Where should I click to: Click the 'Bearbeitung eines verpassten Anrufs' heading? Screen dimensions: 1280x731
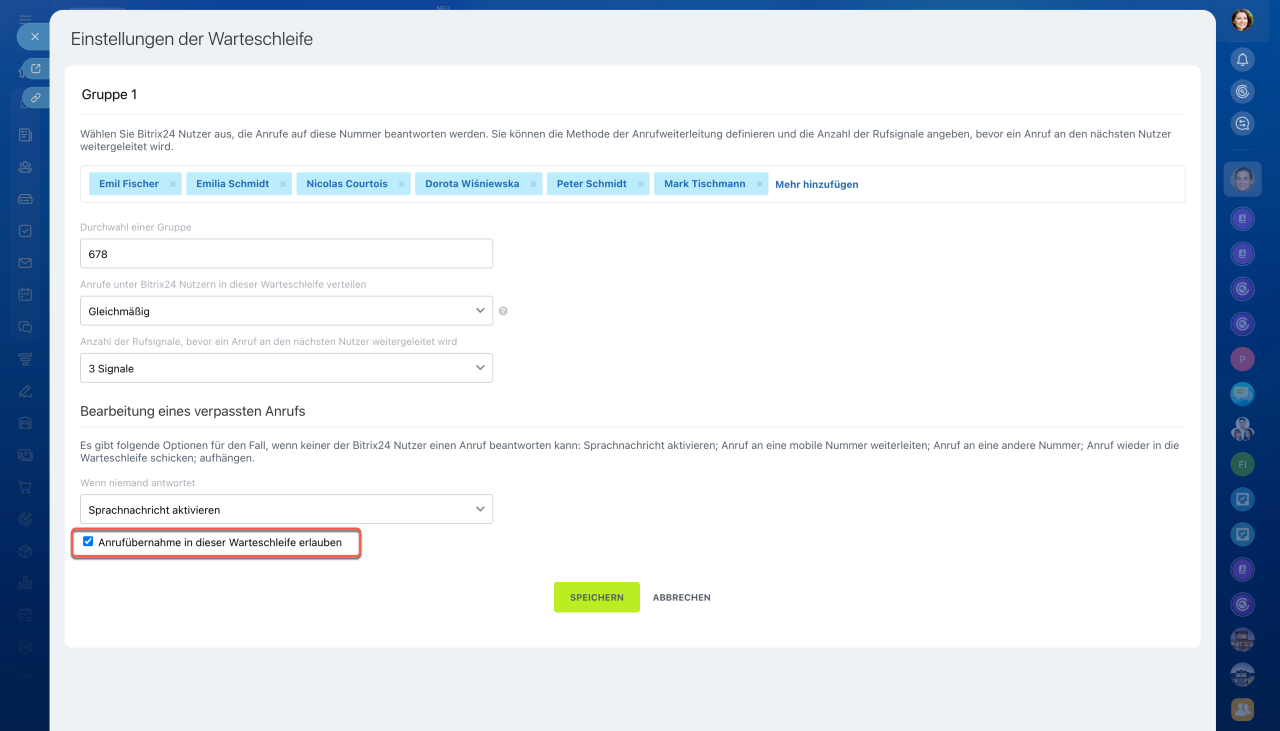[x=193, y=411]
